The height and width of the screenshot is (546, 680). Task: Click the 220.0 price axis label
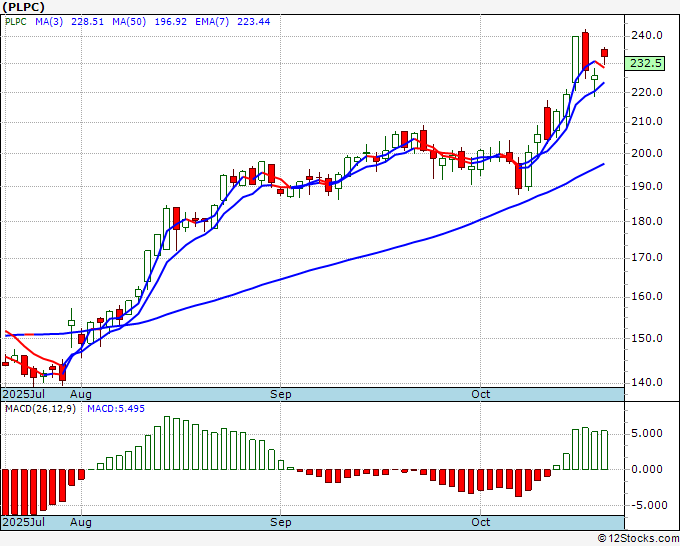pyautogui.click(x=646, y=92)
